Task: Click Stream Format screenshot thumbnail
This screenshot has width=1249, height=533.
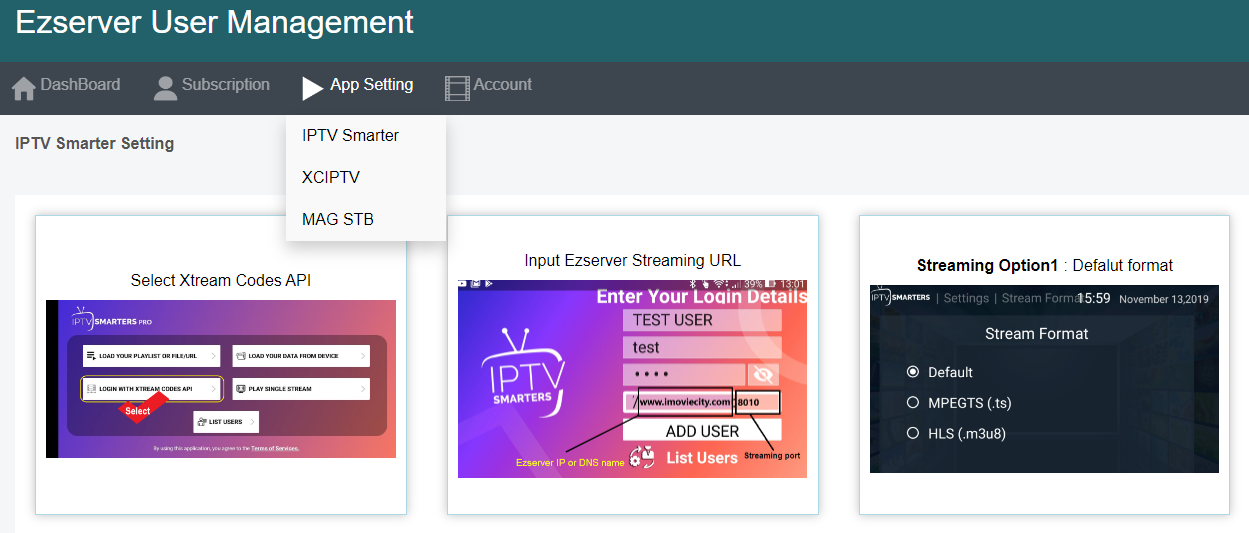Action: click(x=1044, y=378)
